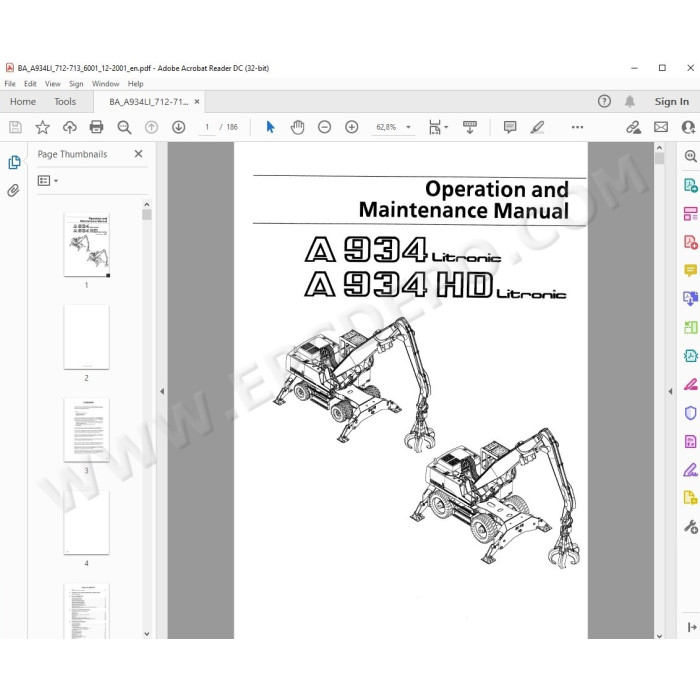
Task: Open search zoom tool in right pane
Action: (691, 156)
